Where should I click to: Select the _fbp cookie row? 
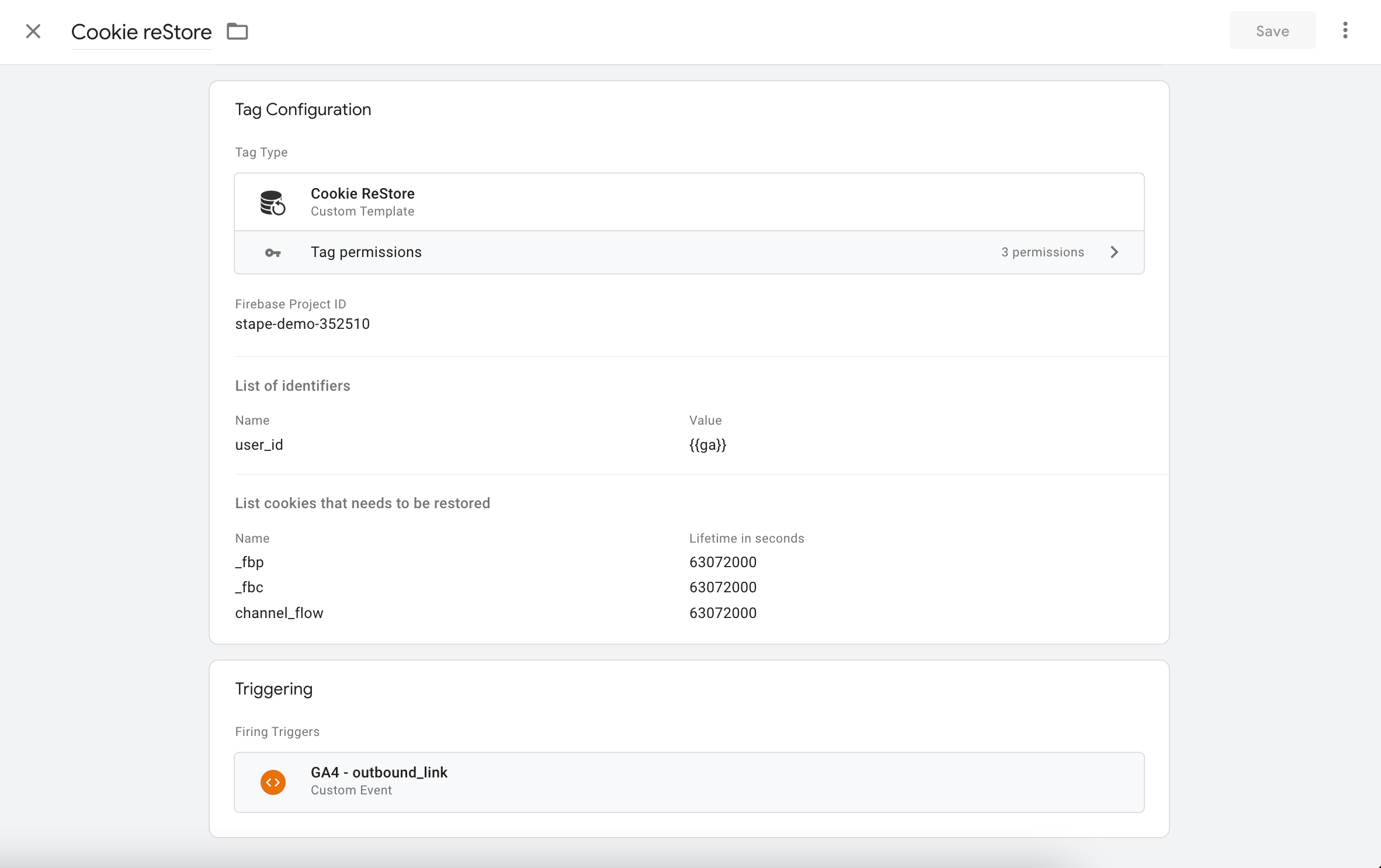689,562
